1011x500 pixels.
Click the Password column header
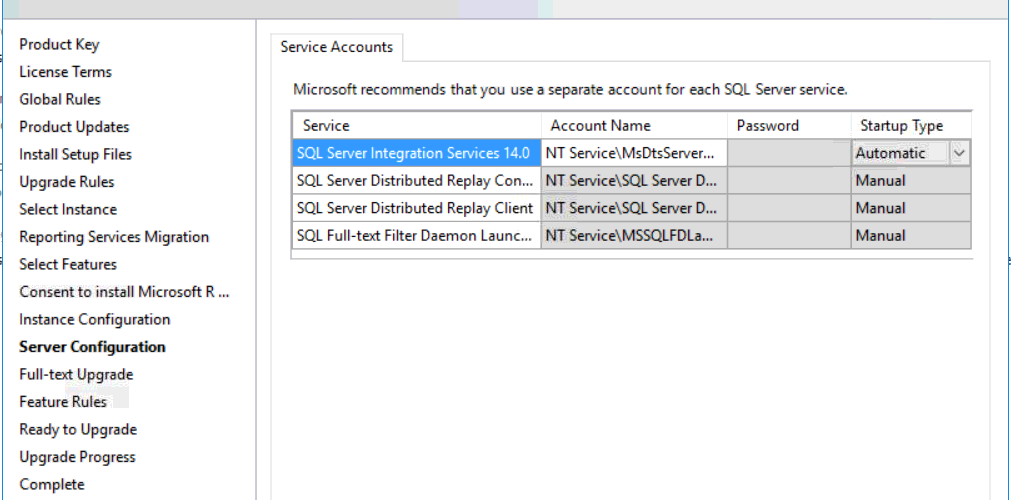click(767, 125)
